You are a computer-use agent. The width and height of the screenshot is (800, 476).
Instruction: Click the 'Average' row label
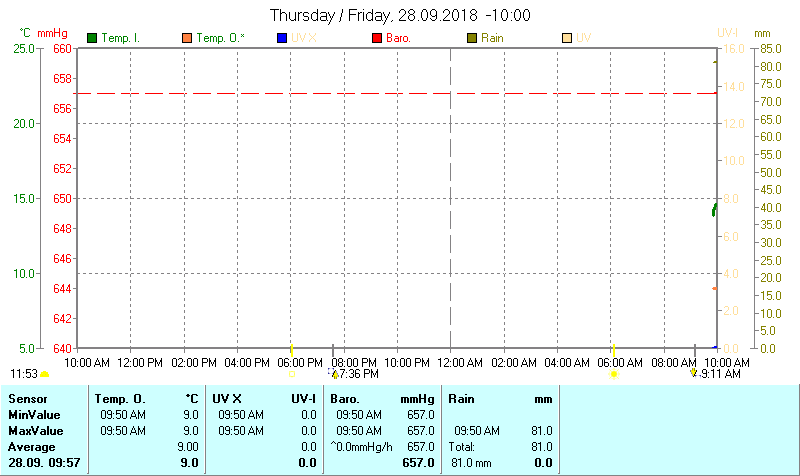point(32,447)
